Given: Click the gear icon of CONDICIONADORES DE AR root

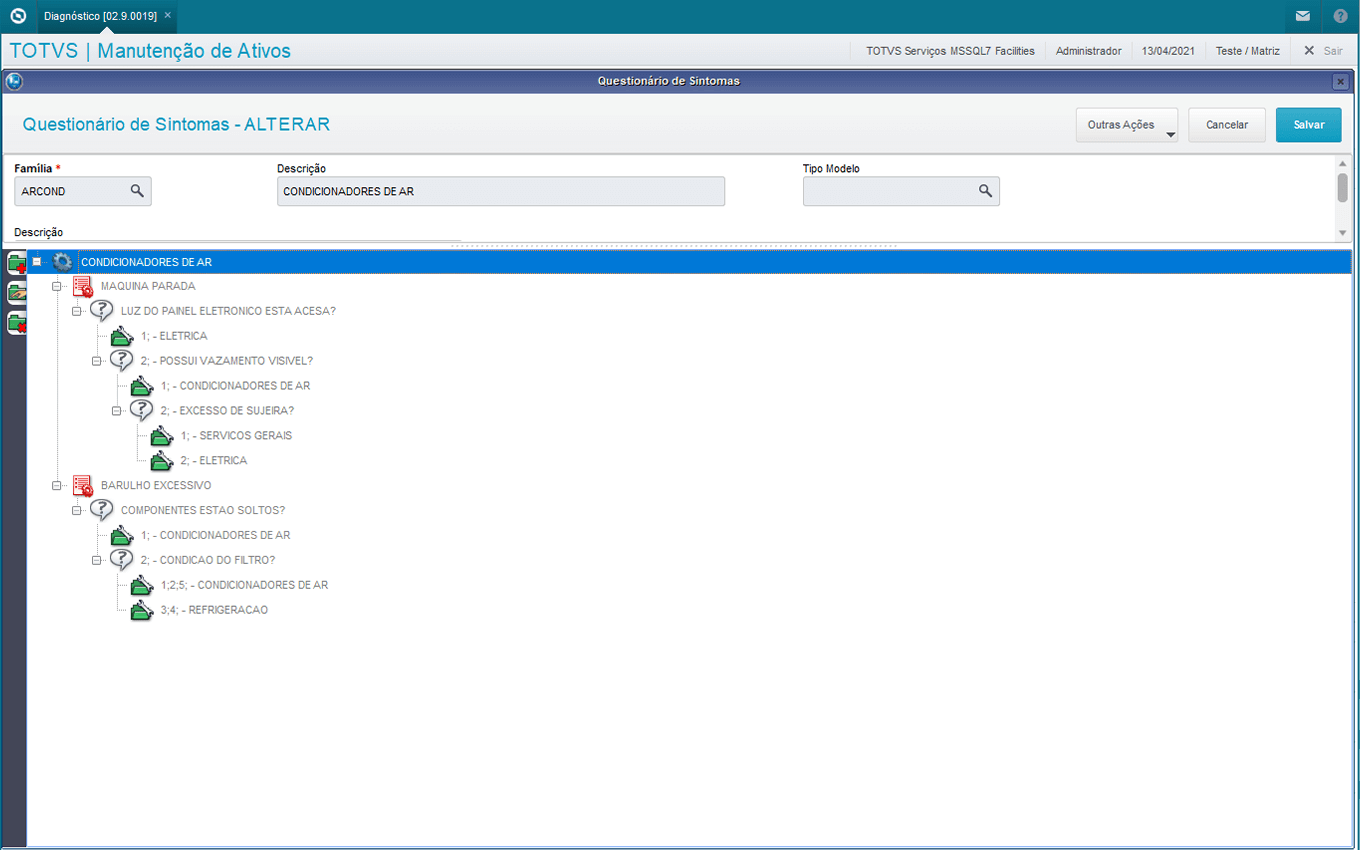Looking at the screenshot, I should tap(62, 262).
